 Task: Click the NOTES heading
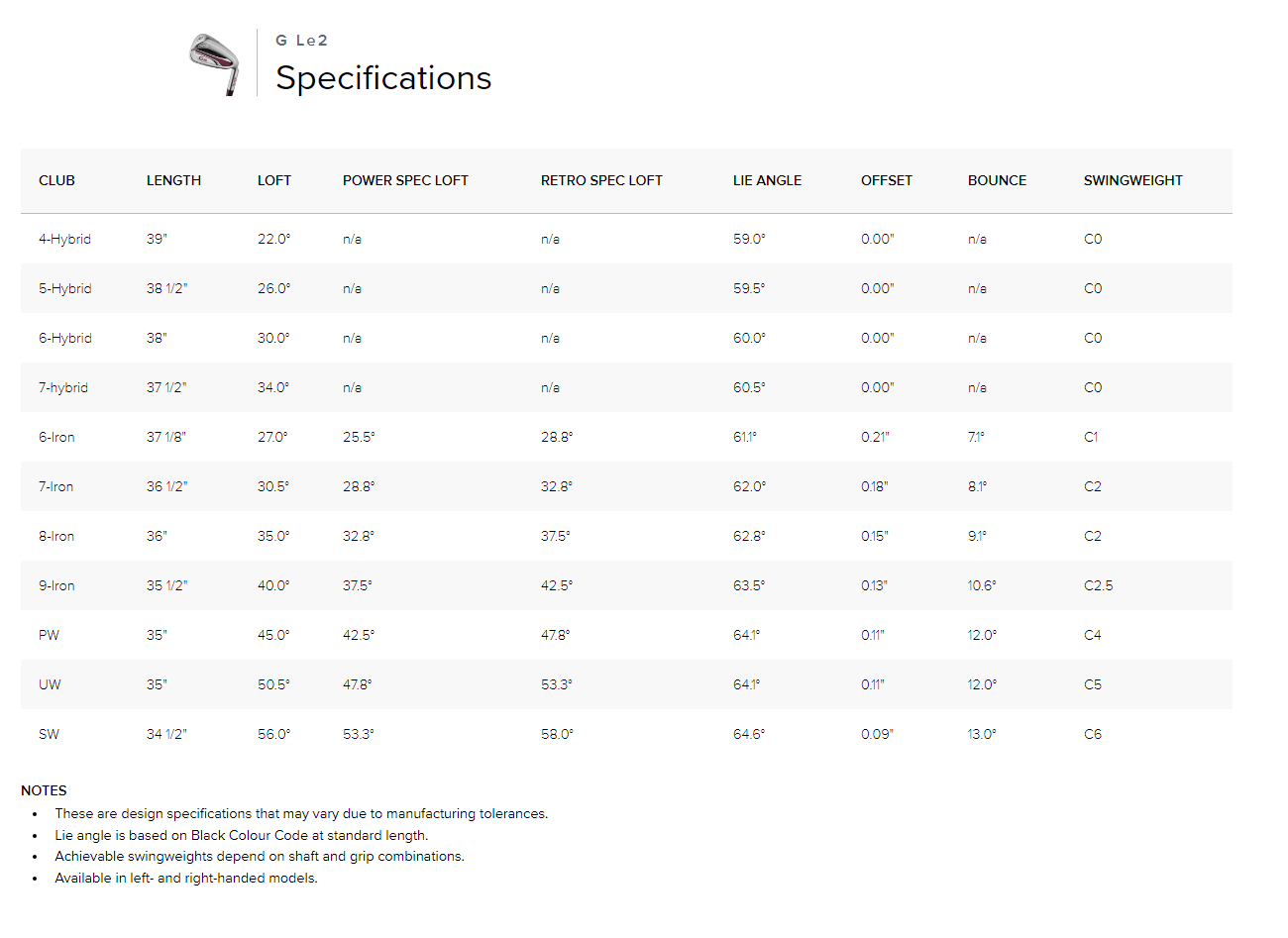[44, 790]
